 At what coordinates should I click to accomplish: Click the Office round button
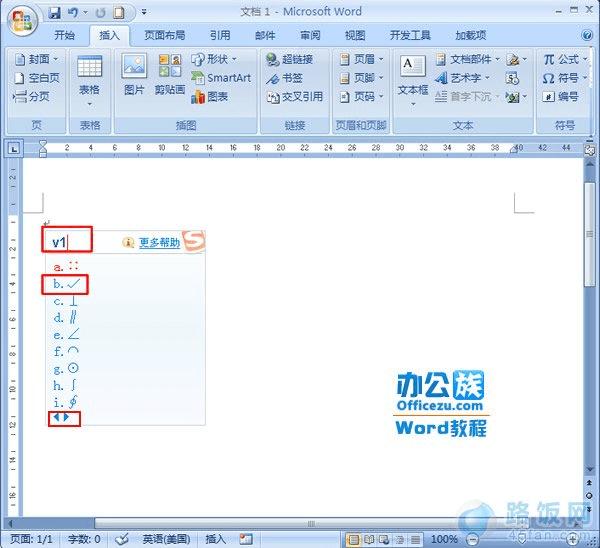(22, 20)
